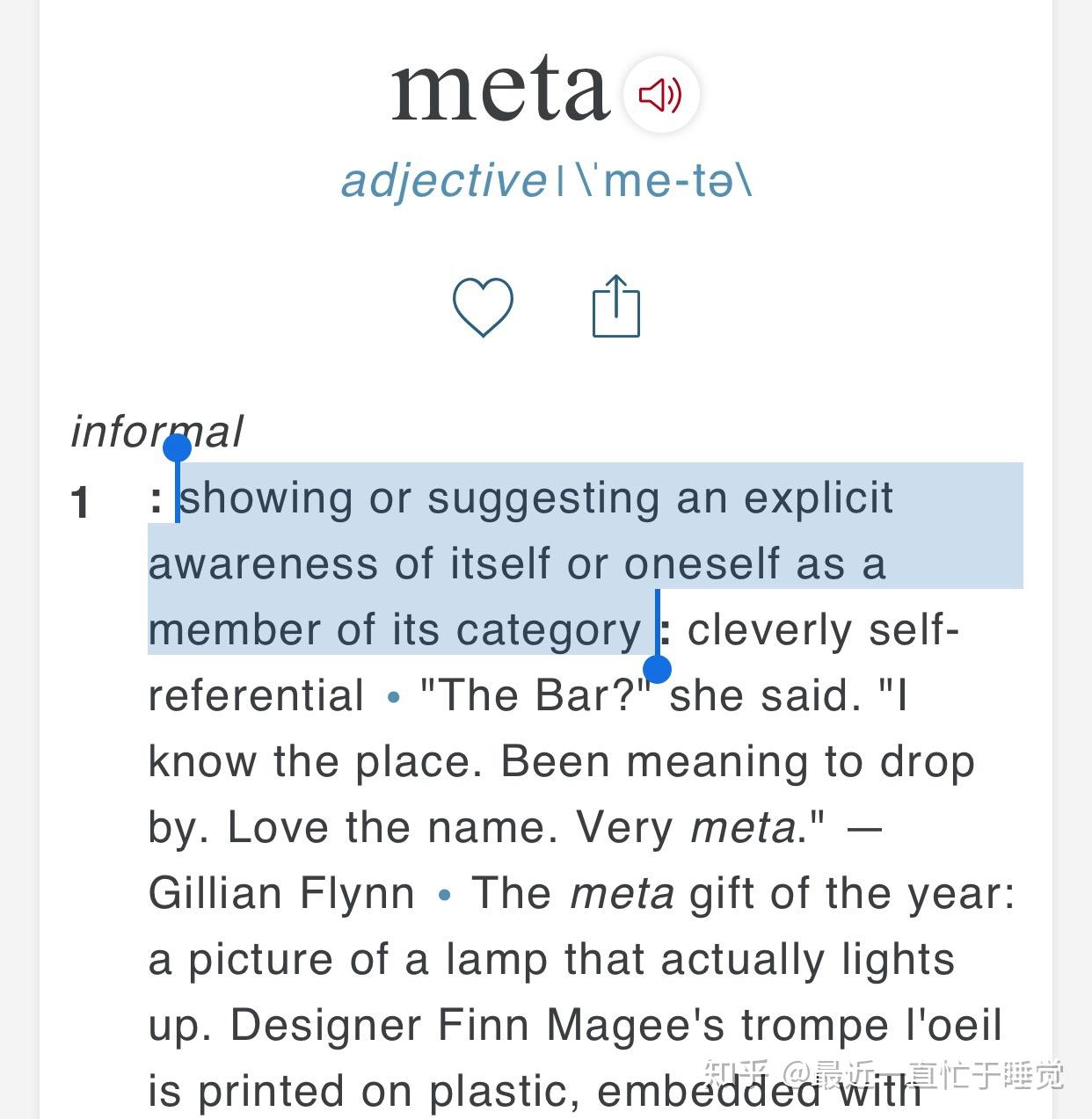The image size is (1092, 1119).
Task: Tap definition number 1
Action: tap(81, 504)
